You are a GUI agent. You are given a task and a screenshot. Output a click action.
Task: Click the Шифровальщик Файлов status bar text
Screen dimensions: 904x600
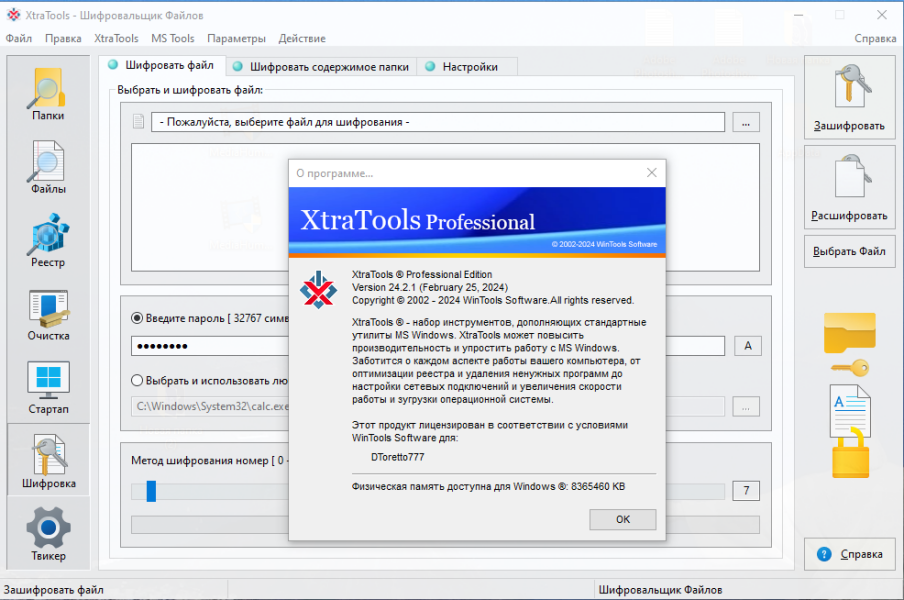coord(660,590)
